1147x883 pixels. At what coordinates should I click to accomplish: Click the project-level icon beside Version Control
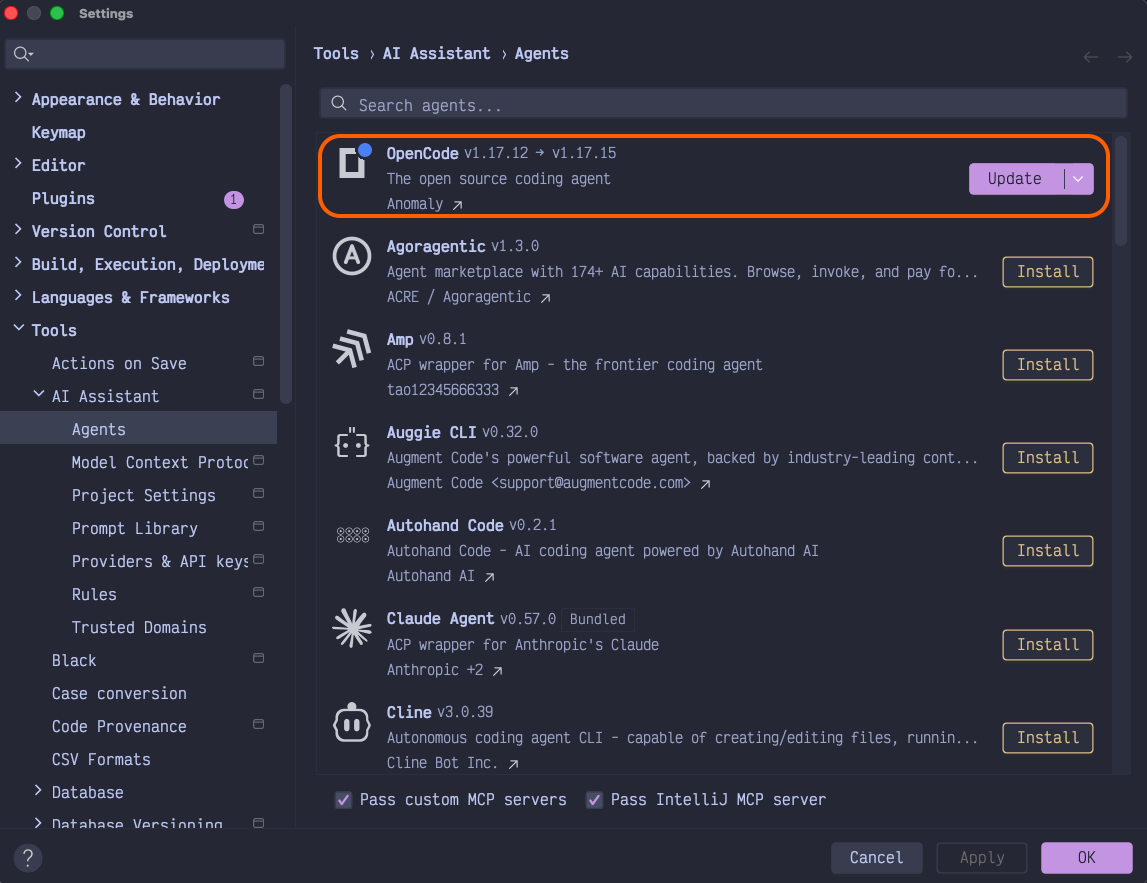coord(258,230)
